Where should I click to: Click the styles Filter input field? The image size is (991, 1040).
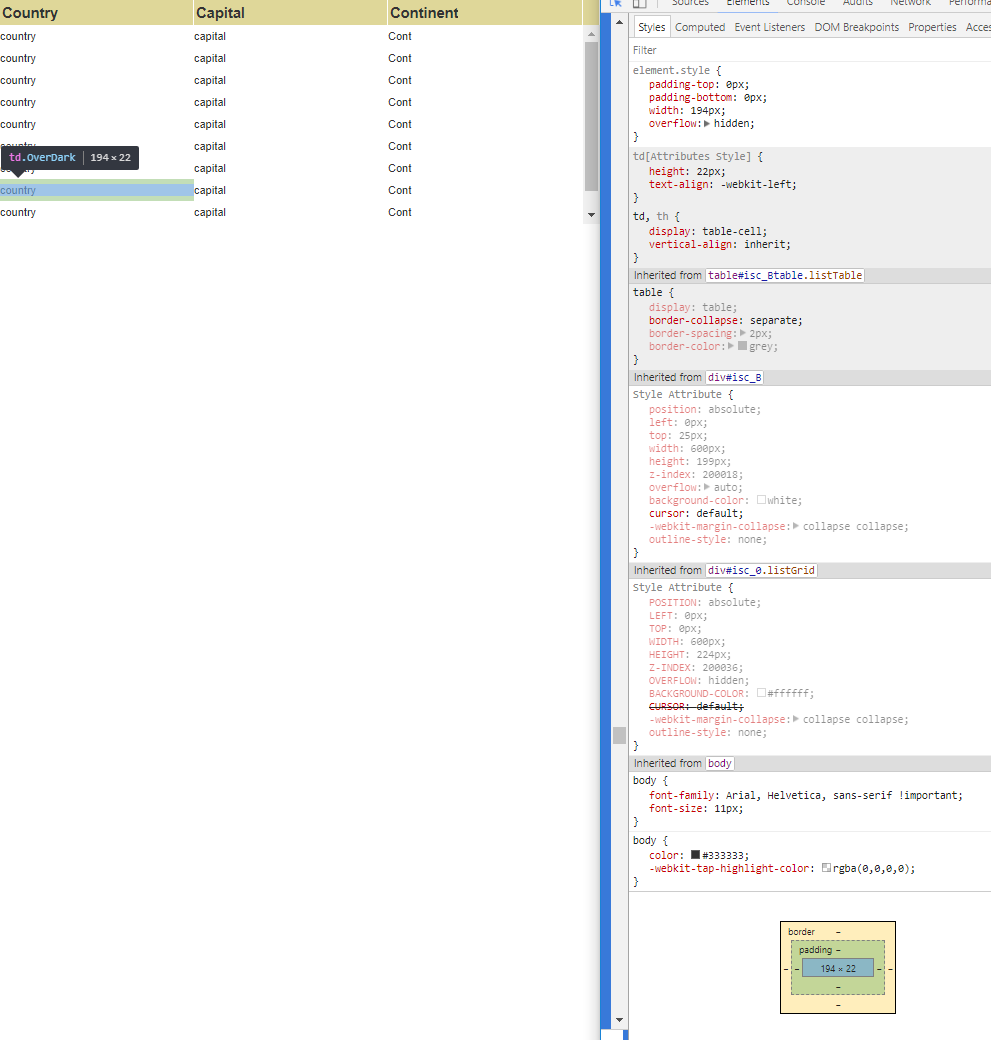(x=800, y=50)
